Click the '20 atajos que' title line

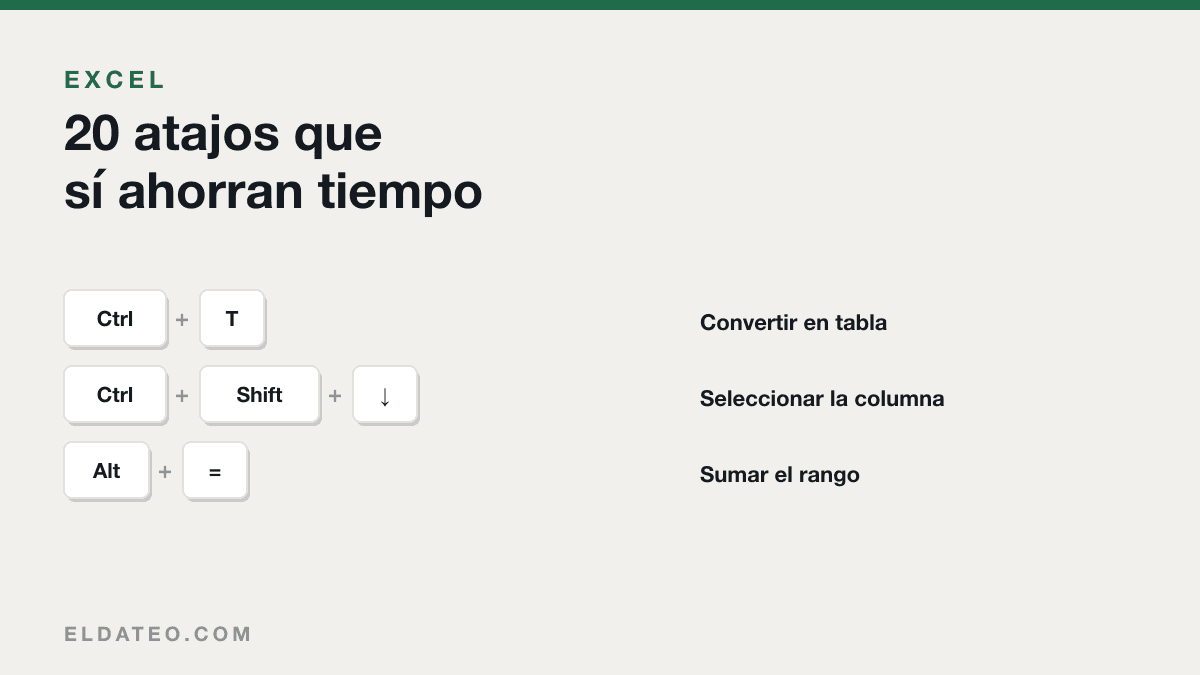[223, 134]
